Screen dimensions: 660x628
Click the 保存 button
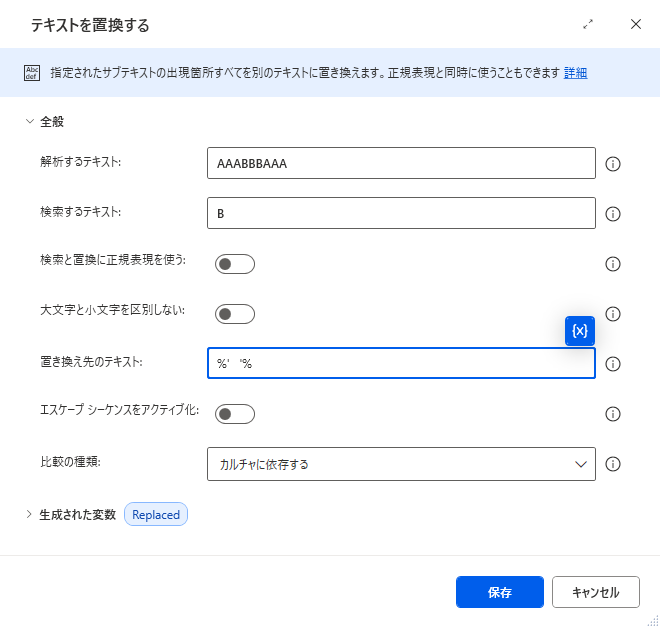(500, 592)
